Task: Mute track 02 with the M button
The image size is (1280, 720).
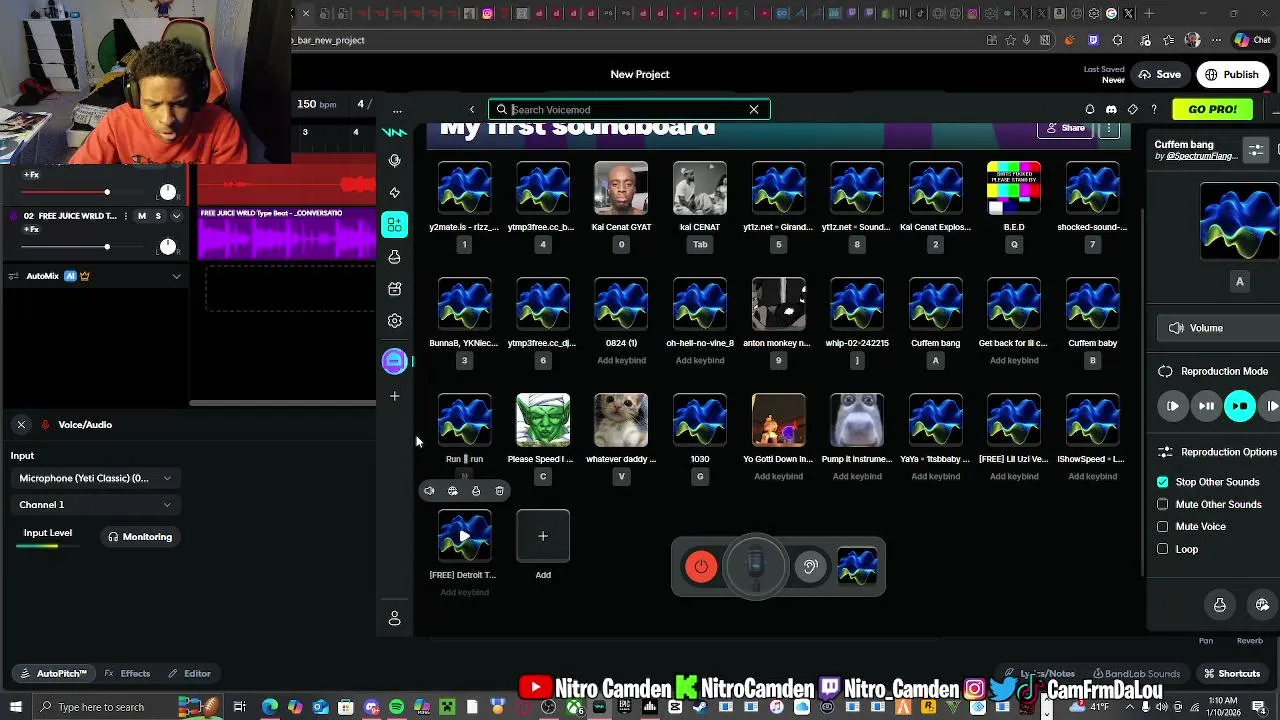Action: [x=141, y=216]
